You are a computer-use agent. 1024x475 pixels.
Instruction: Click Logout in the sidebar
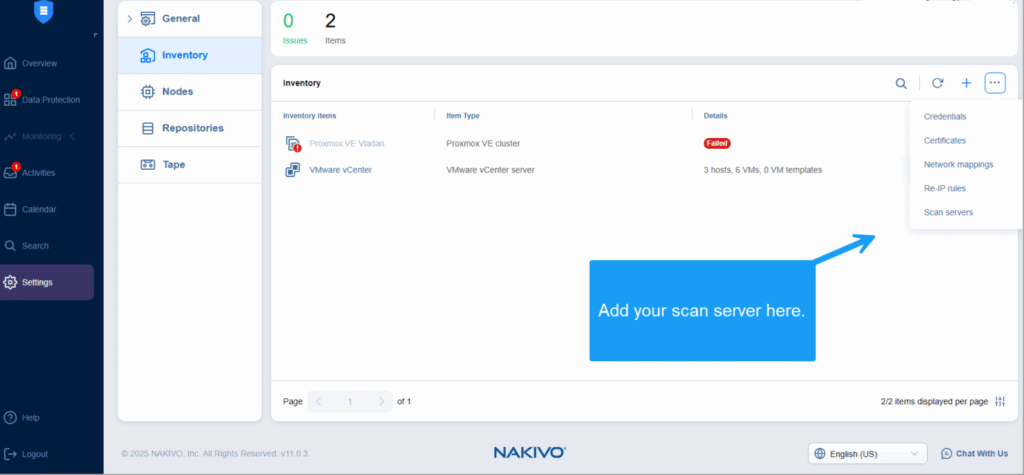pos(35,454)
